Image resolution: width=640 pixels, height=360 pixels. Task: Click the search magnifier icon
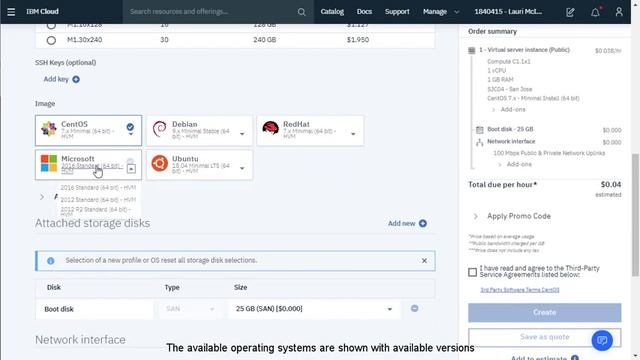[301, 12]
